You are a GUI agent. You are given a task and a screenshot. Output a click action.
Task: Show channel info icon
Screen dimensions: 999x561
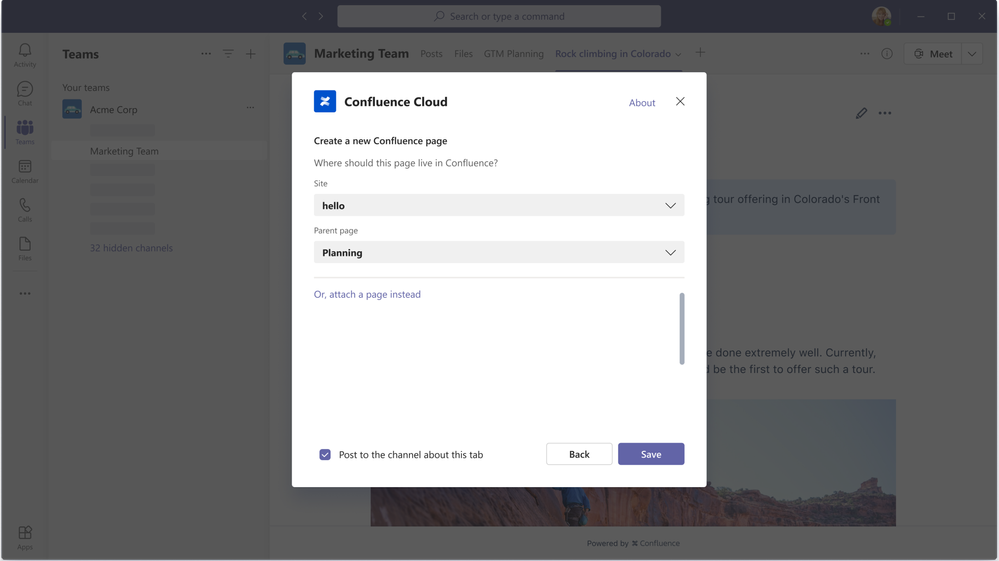(887, 53)
